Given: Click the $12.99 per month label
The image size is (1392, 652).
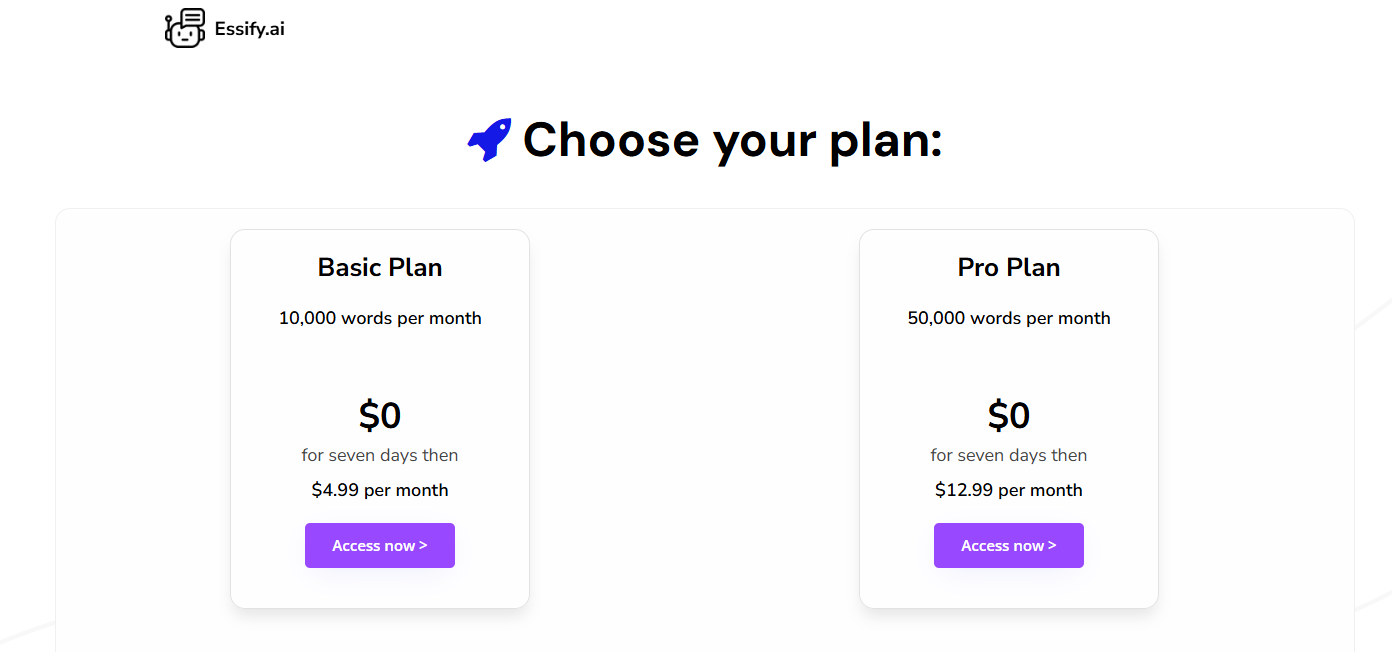Looking at the screenshot, I should point(1009,490).
